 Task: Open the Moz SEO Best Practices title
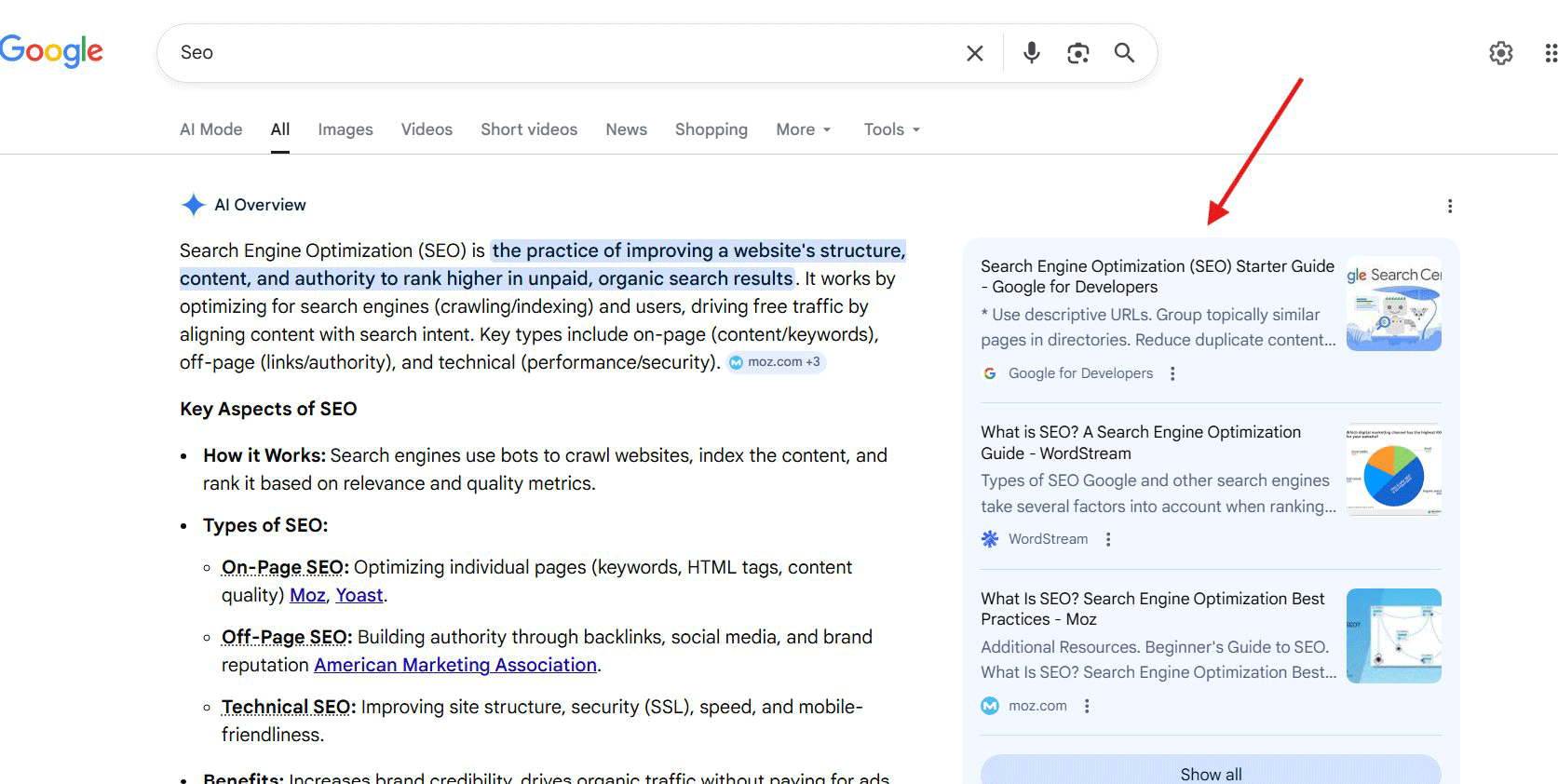tap(1153, 609)
